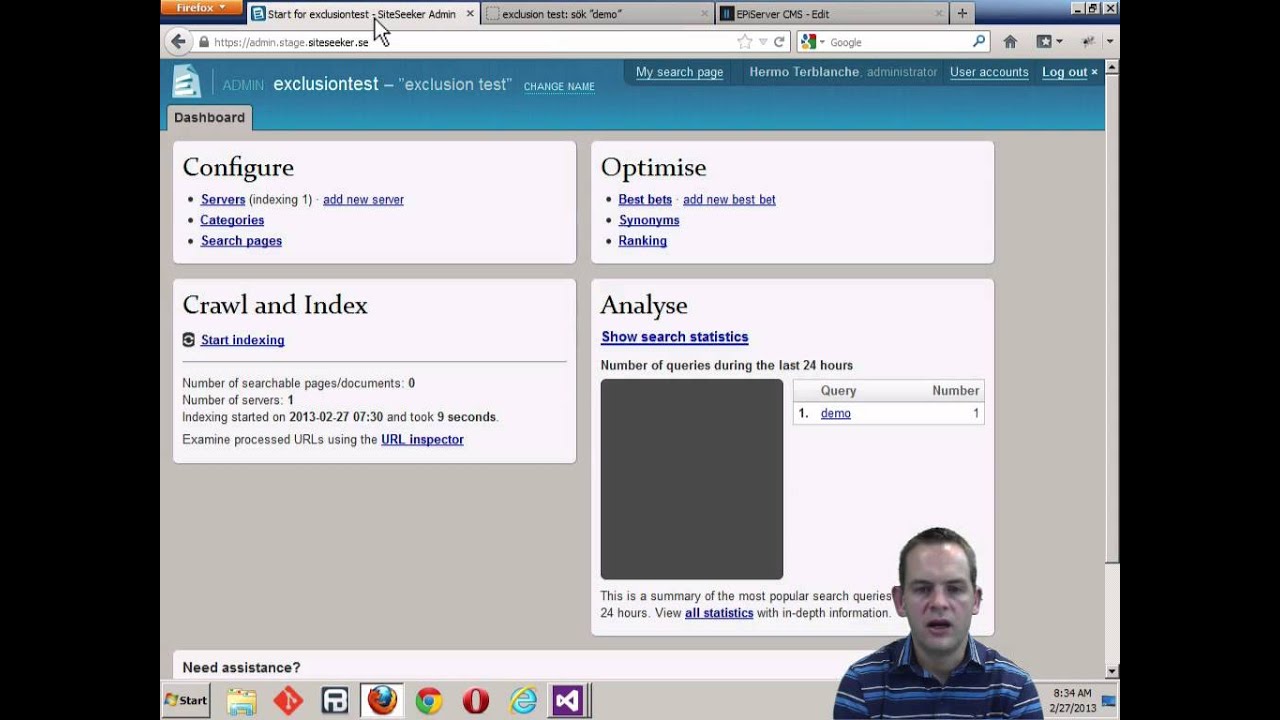Click the Number column header
The height and width of the screenshot is (720, 1280).
pyautogui.click(x=955, y=391)
